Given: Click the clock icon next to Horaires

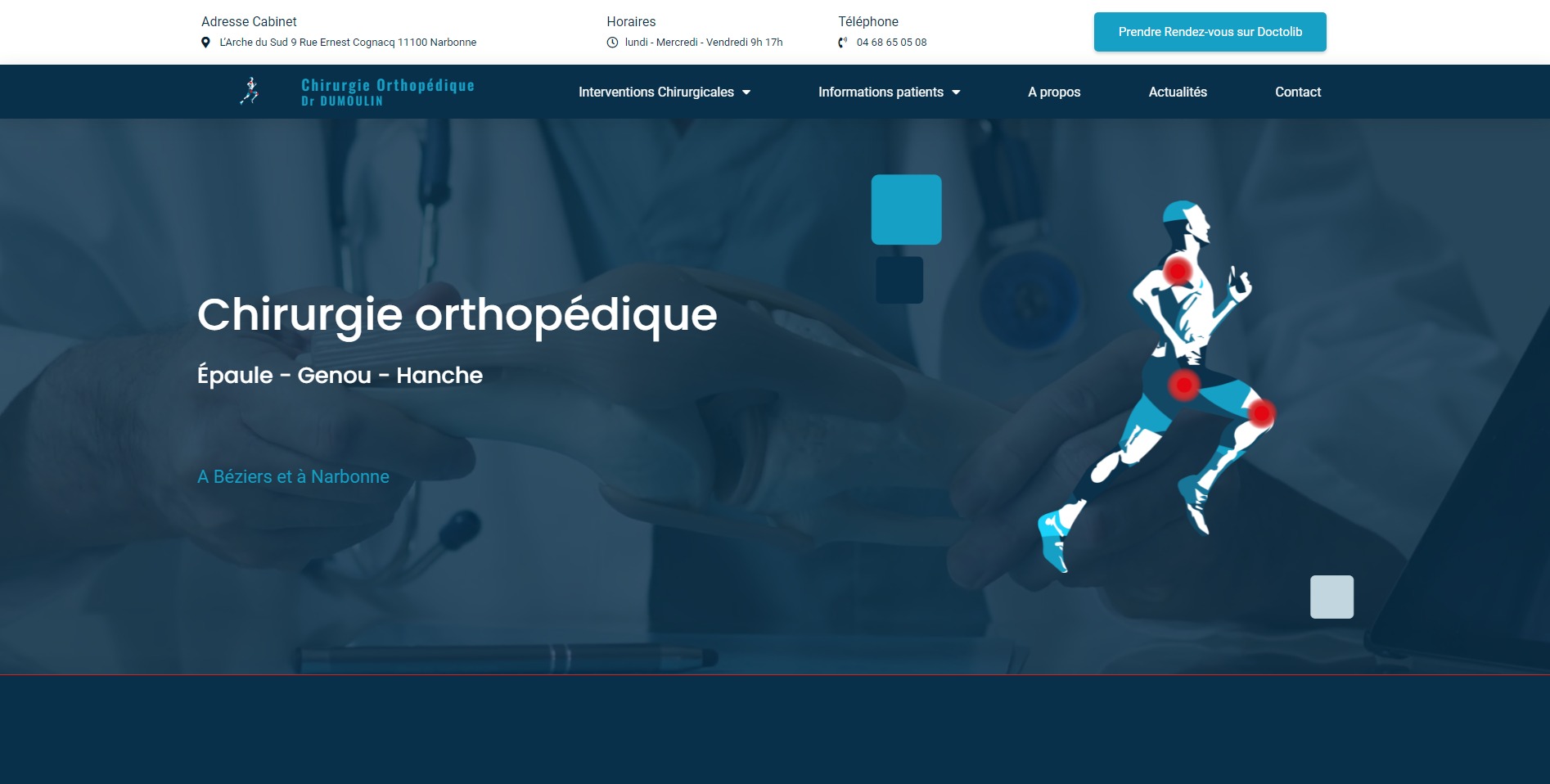Looking at the screenshot, I should click(612, 43).
